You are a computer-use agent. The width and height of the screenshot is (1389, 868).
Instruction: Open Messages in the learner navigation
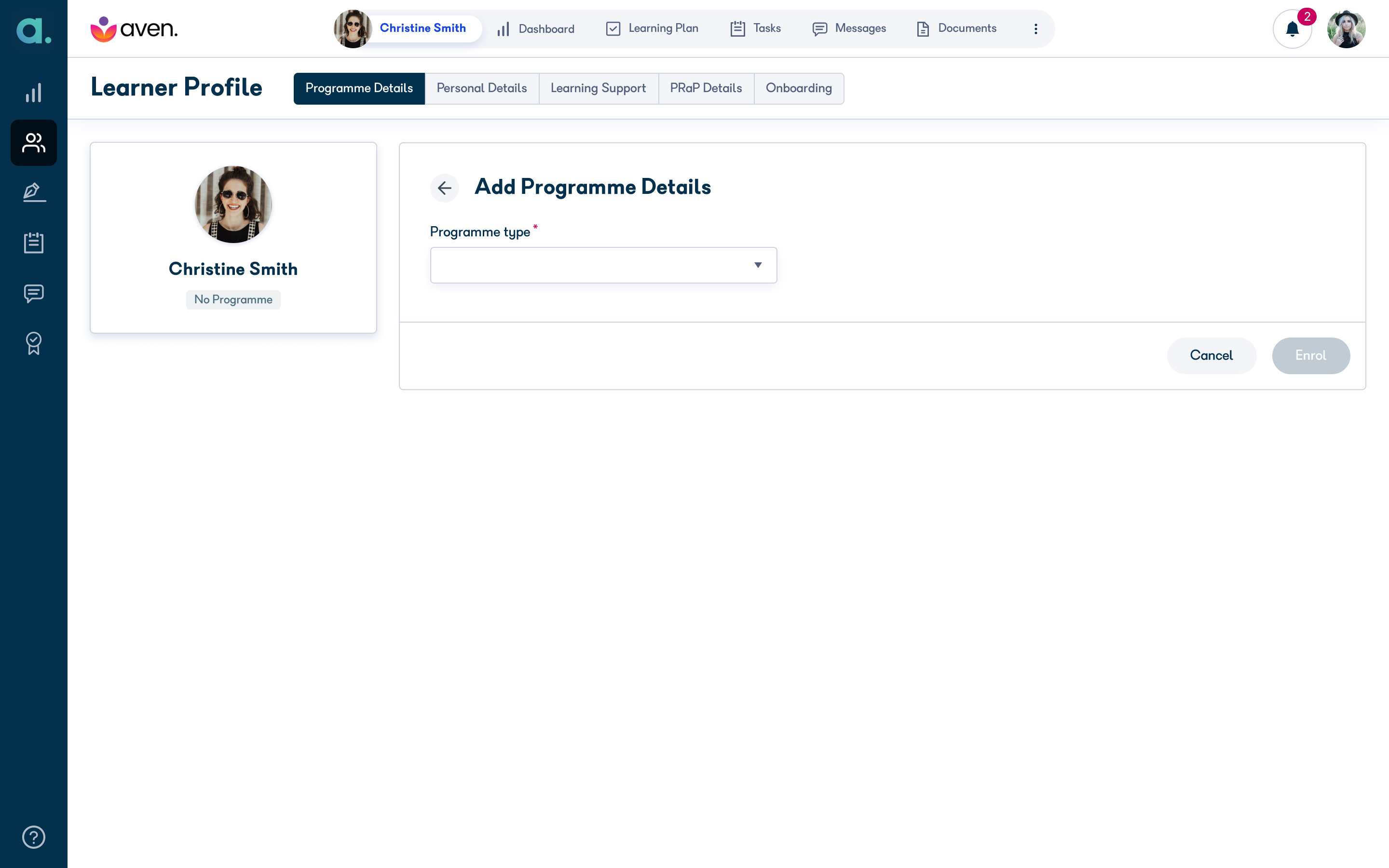coord(849,29)
